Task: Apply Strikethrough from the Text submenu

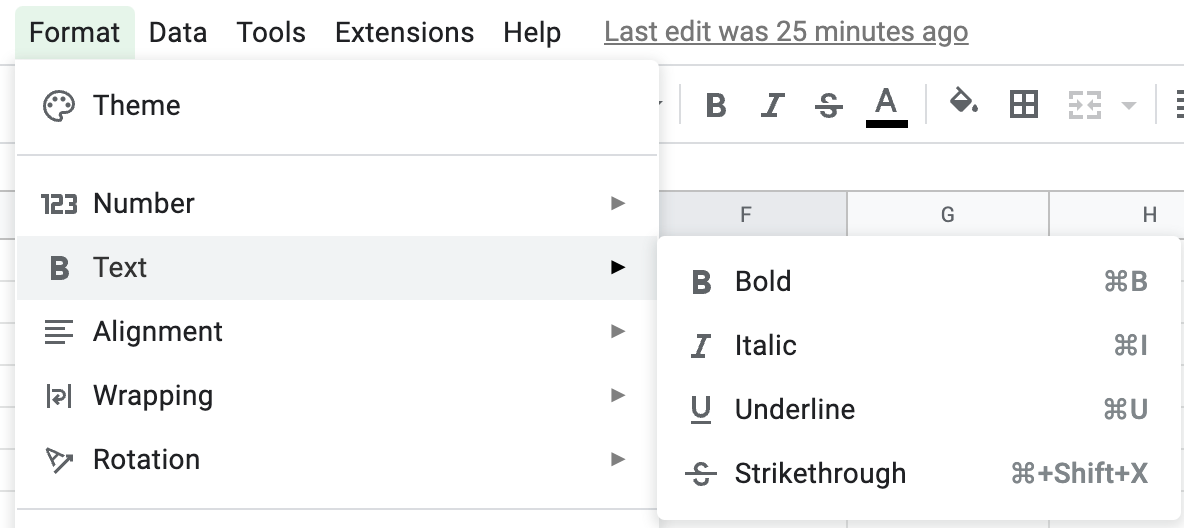Action: (x=918, y=474)
